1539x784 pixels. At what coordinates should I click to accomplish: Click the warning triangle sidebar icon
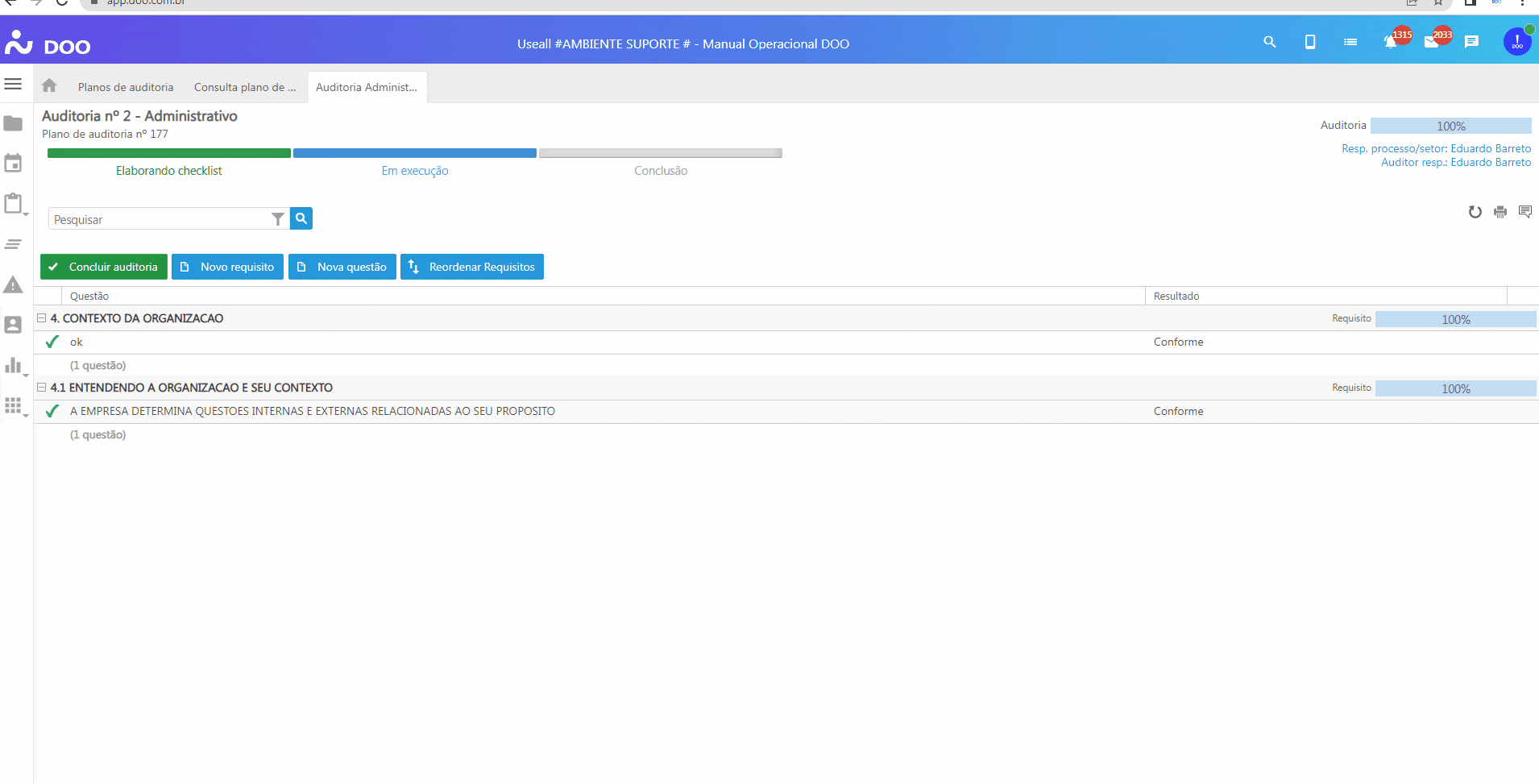pos(13,284)
